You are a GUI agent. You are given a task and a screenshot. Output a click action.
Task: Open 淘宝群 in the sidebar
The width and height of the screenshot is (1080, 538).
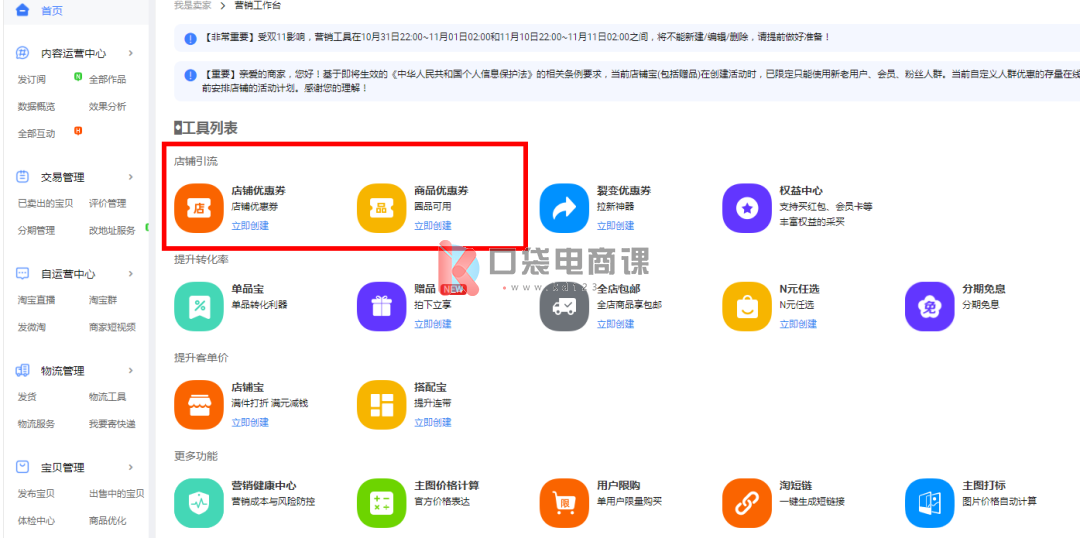click(x=103, y=300)
